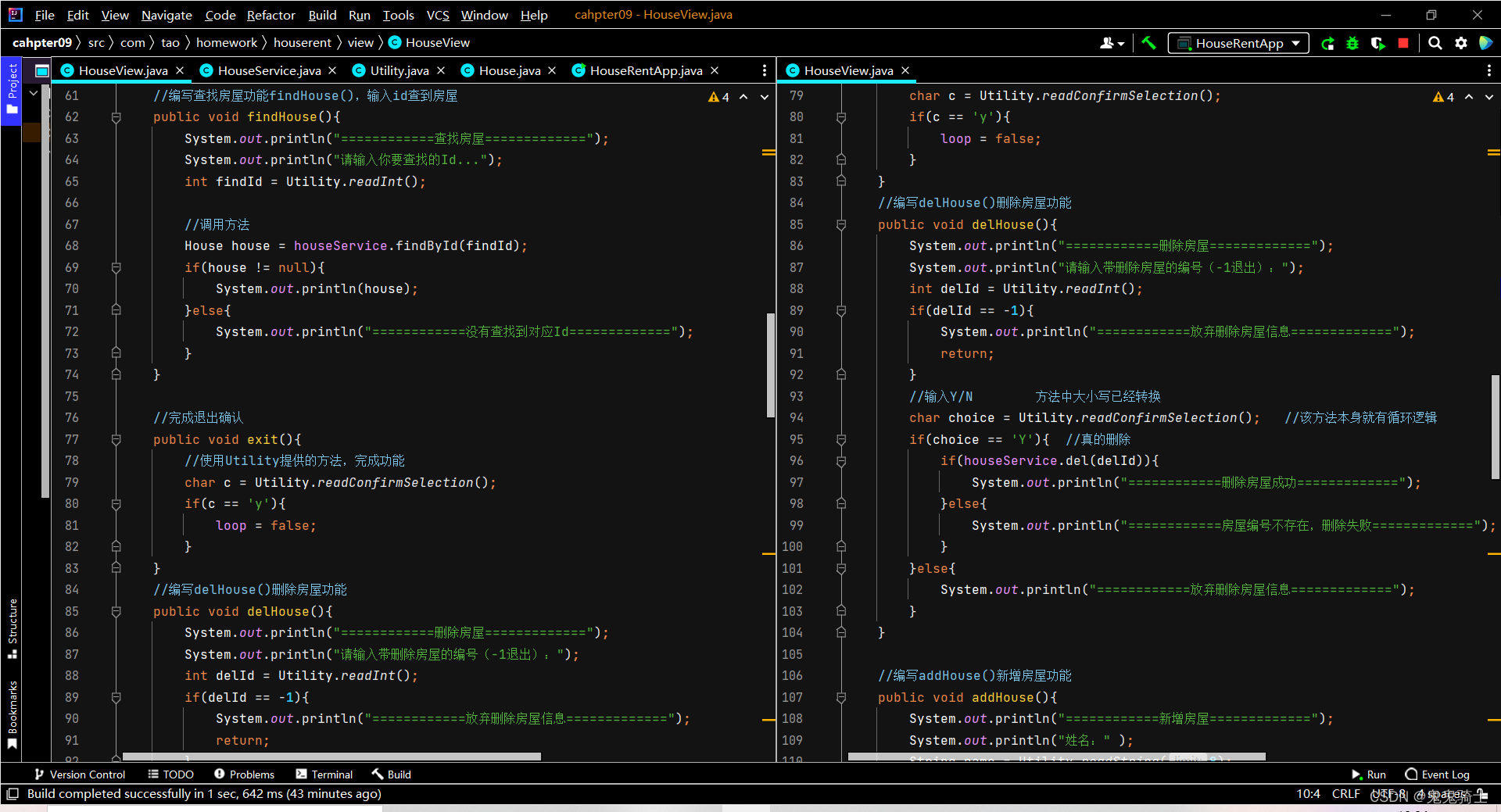Switch to the HouseRentApp.java tab
The image size is (1501, 812).
(x=646, y=70)
